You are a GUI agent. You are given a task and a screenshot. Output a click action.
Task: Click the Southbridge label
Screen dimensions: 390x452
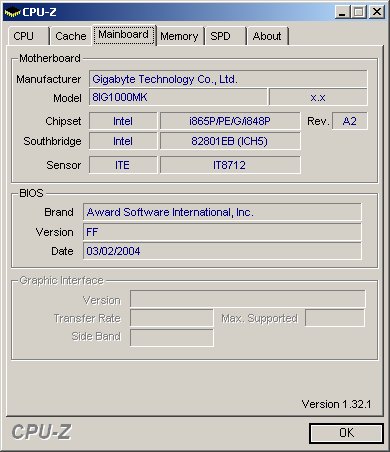(52, 141)
